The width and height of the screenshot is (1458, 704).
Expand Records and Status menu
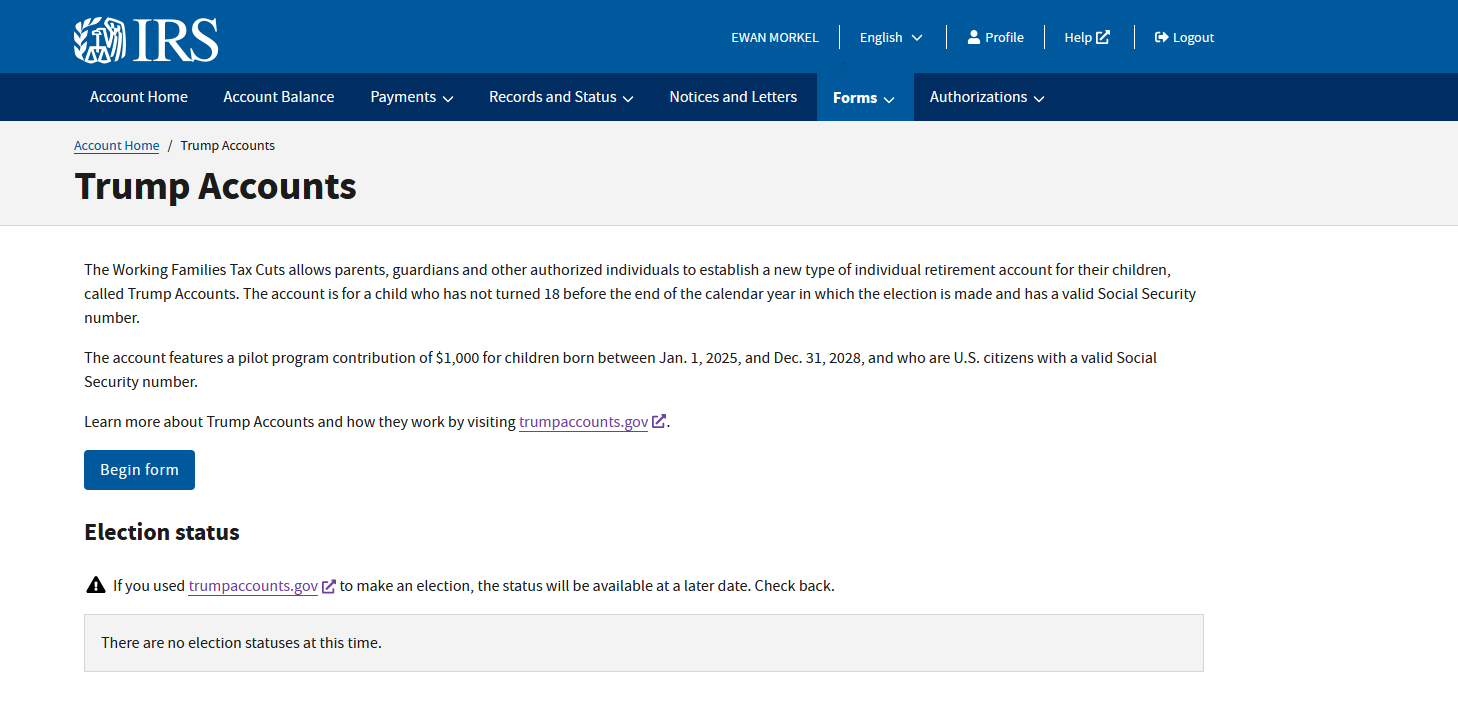(561, 97)
